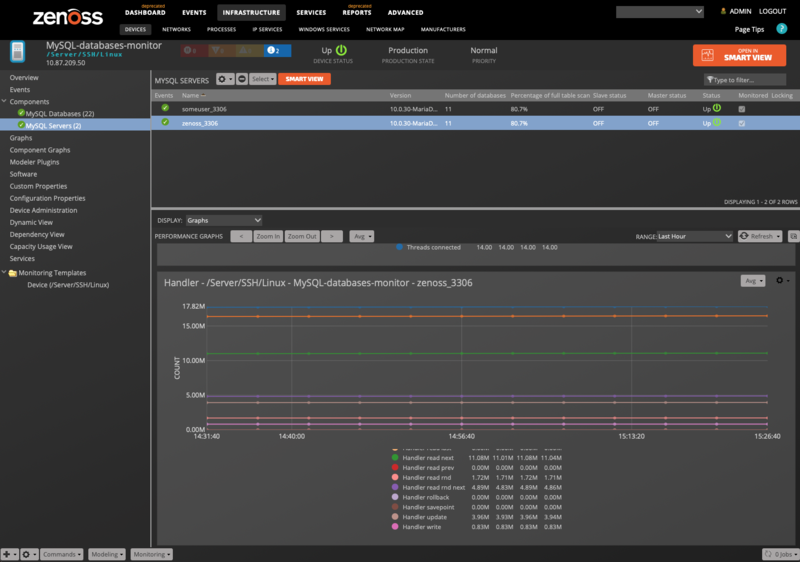Viewport: 800px width, 562px height.
Task: Toggle Monitored checkbox for someuser_3306
Action: [742, 109]
